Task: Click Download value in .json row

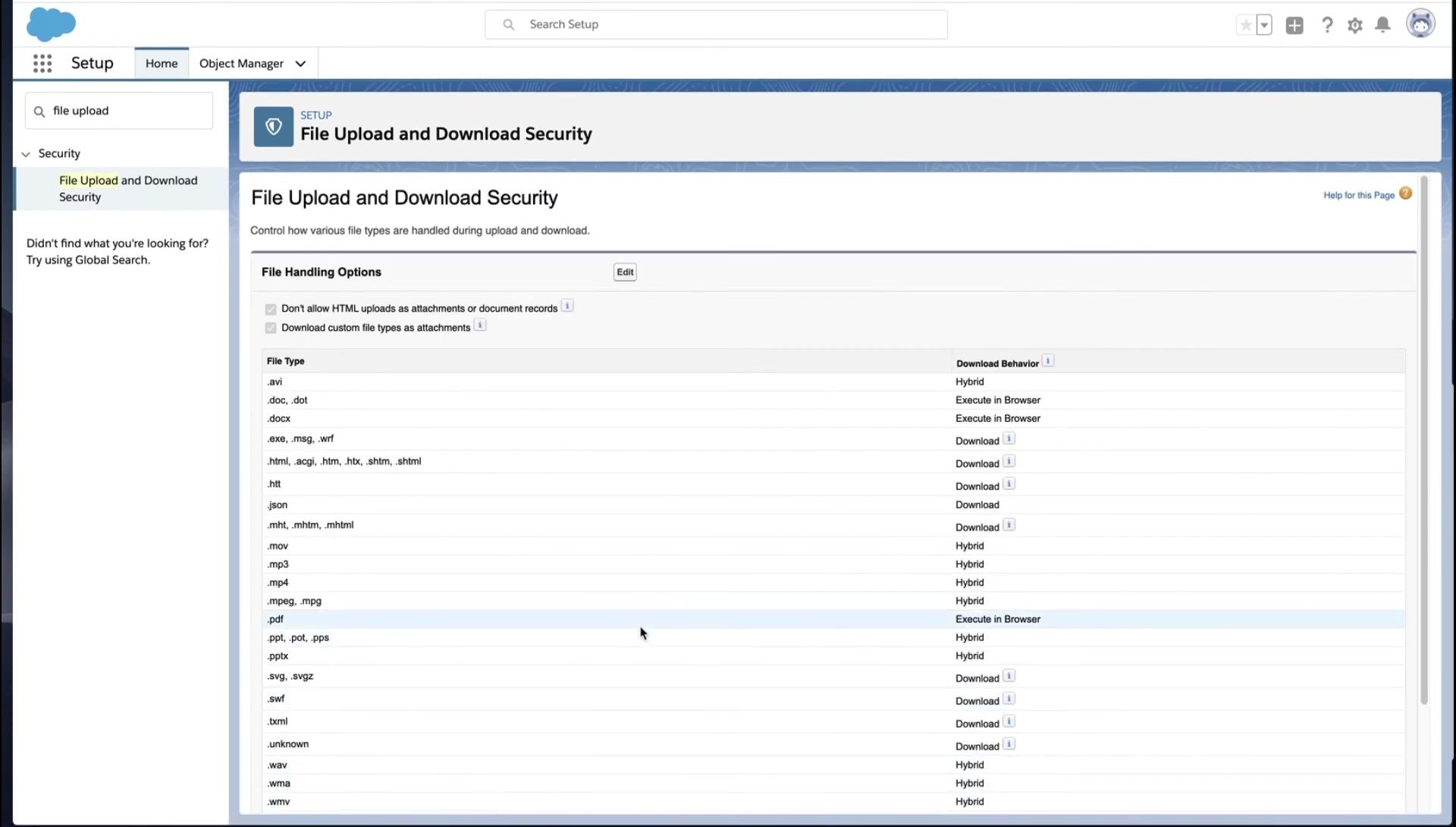Action: 977,505
